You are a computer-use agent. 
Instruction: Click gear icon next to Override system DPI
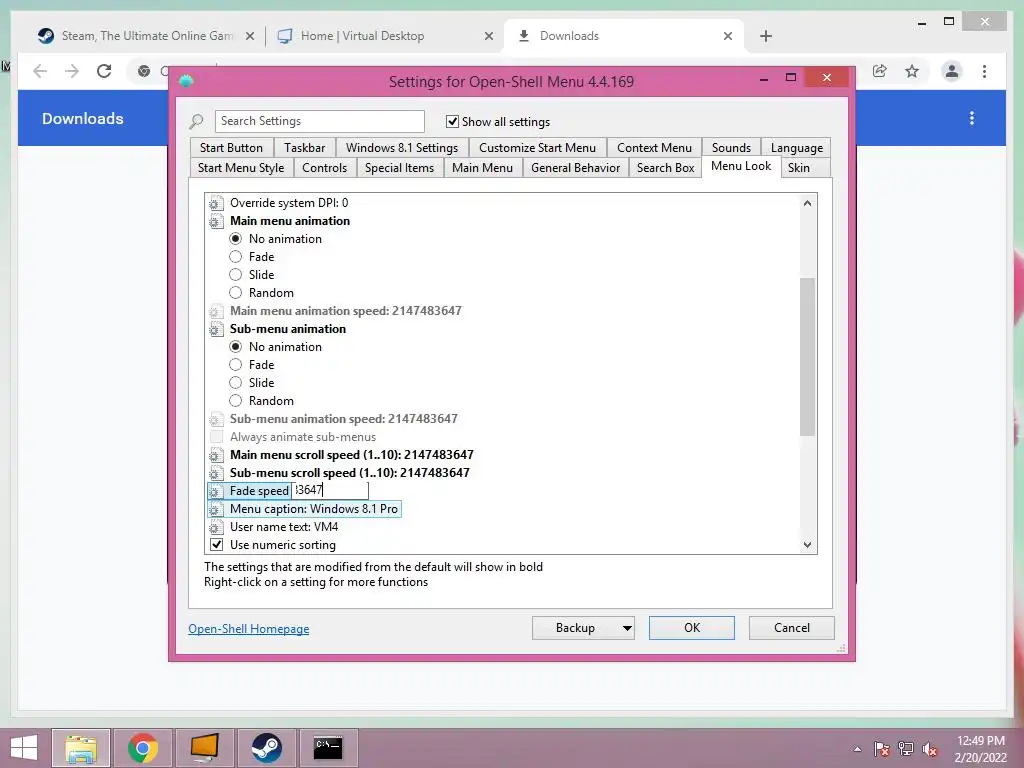[216, 203]
